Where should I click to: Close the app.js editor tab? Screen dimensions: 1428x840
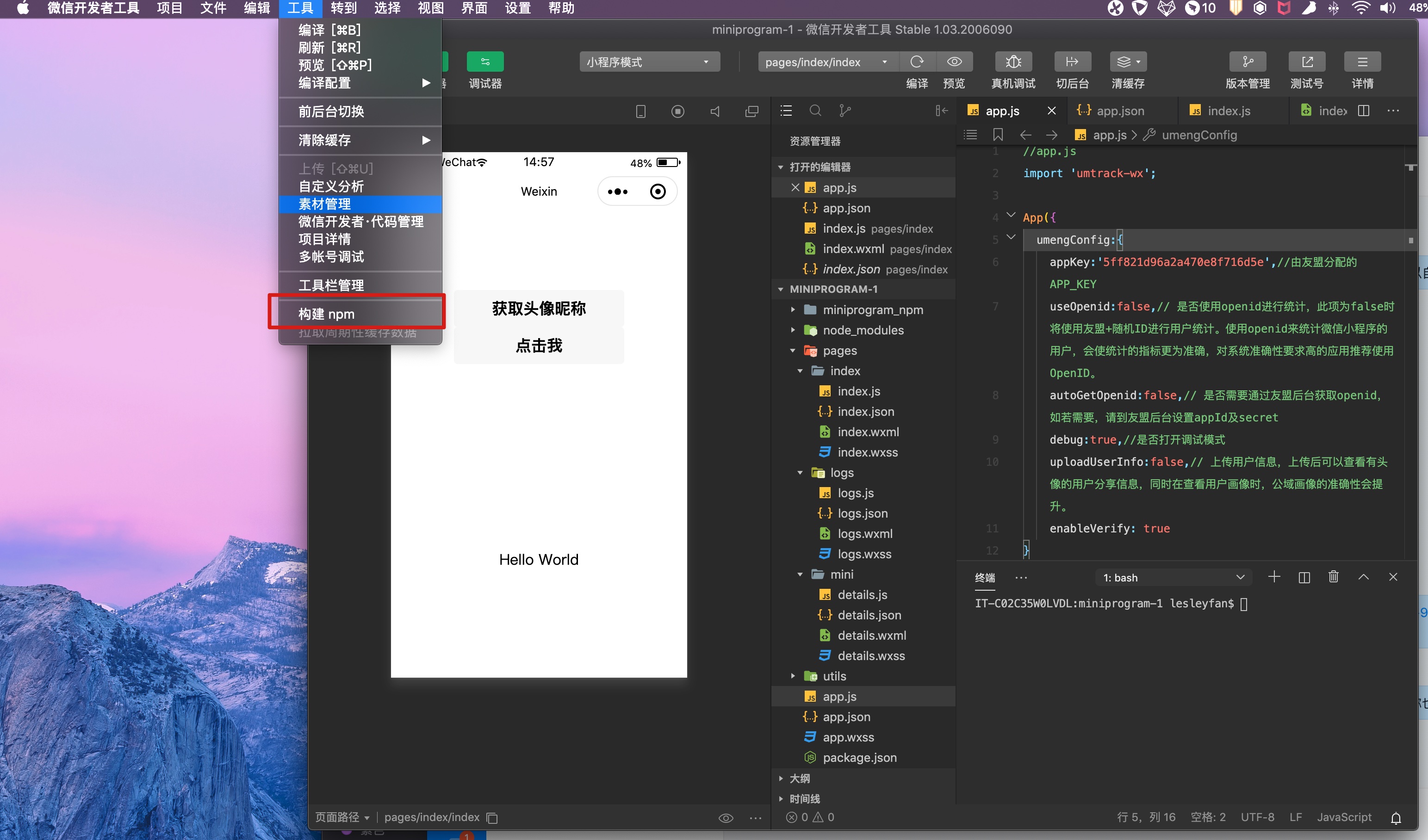pyautogui.click(x=1052, y=111)
